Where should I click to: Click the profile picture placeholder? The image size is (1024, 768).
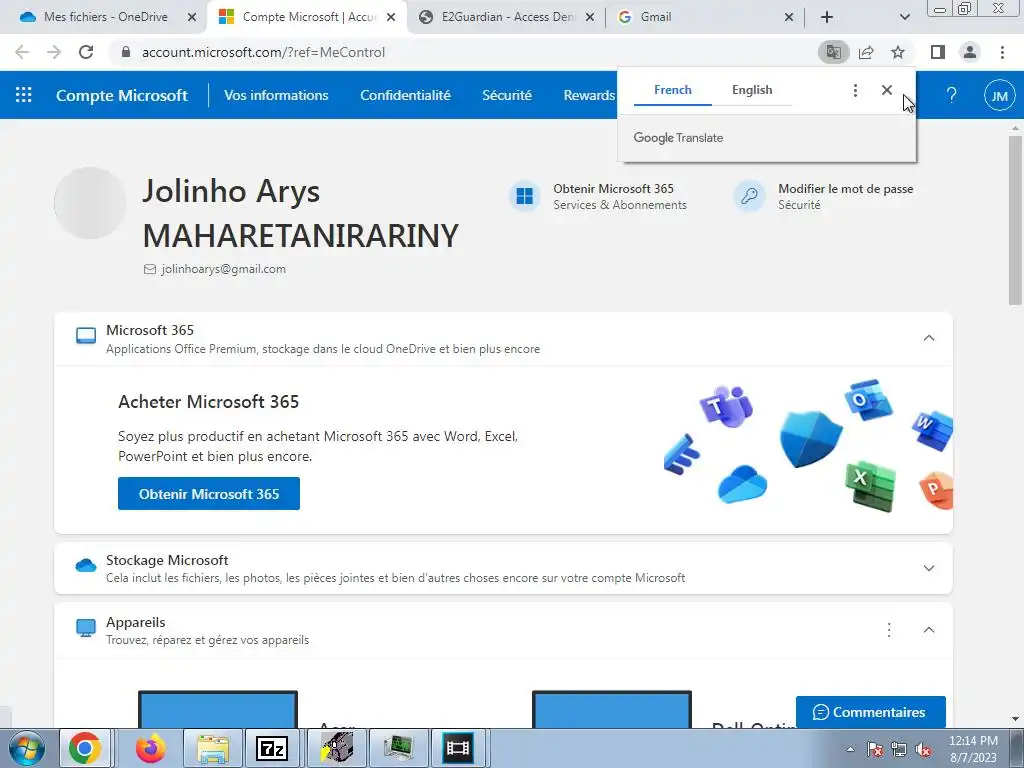90,203
